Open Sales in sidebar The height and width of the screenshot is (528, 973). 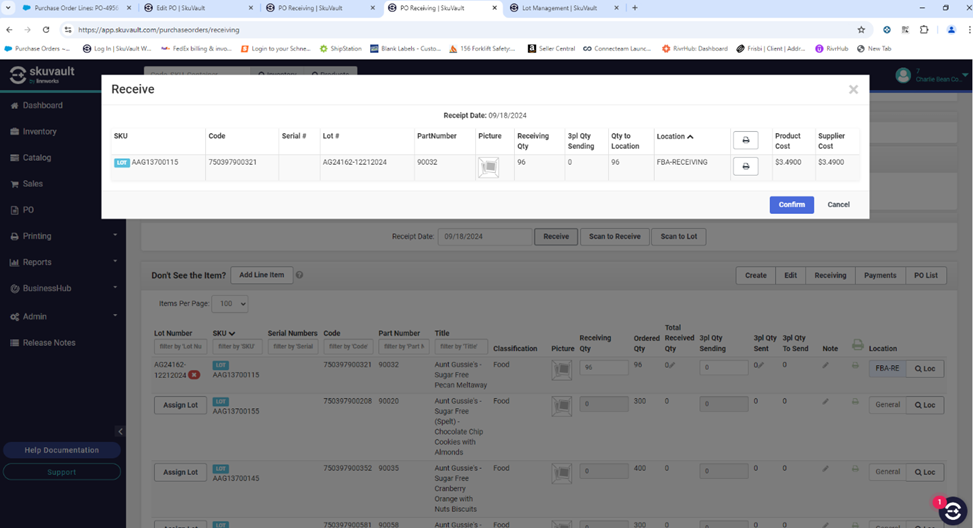pos(32,184)
